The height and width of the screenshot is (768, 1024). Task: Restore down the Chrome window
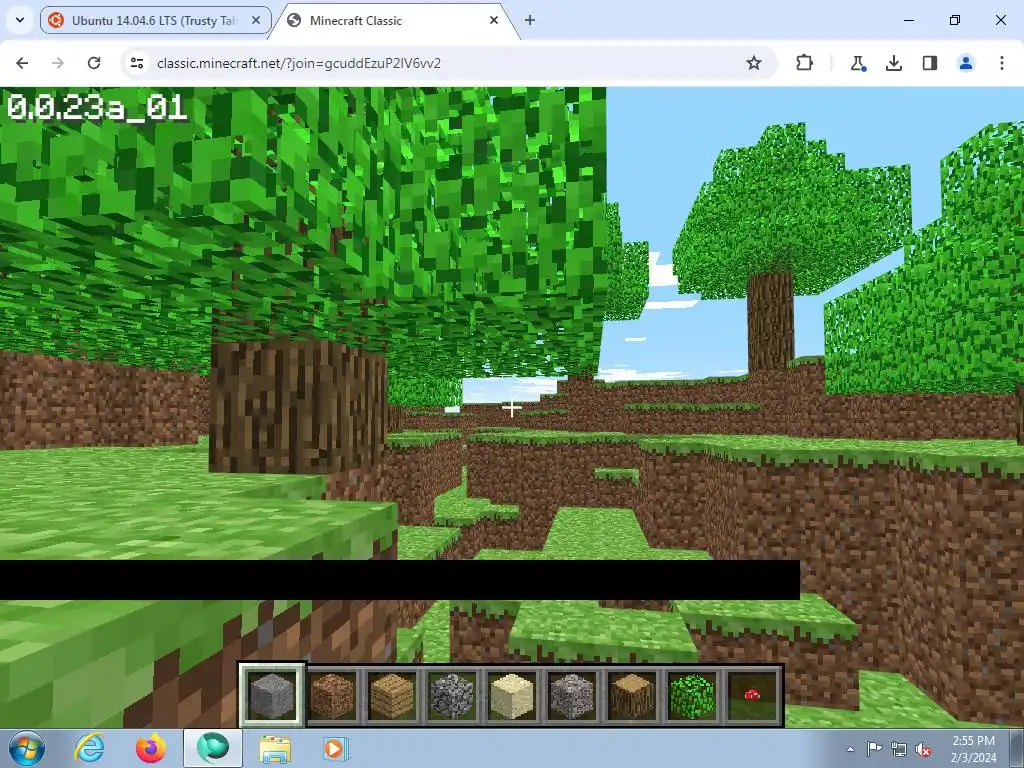coord(955,20)
